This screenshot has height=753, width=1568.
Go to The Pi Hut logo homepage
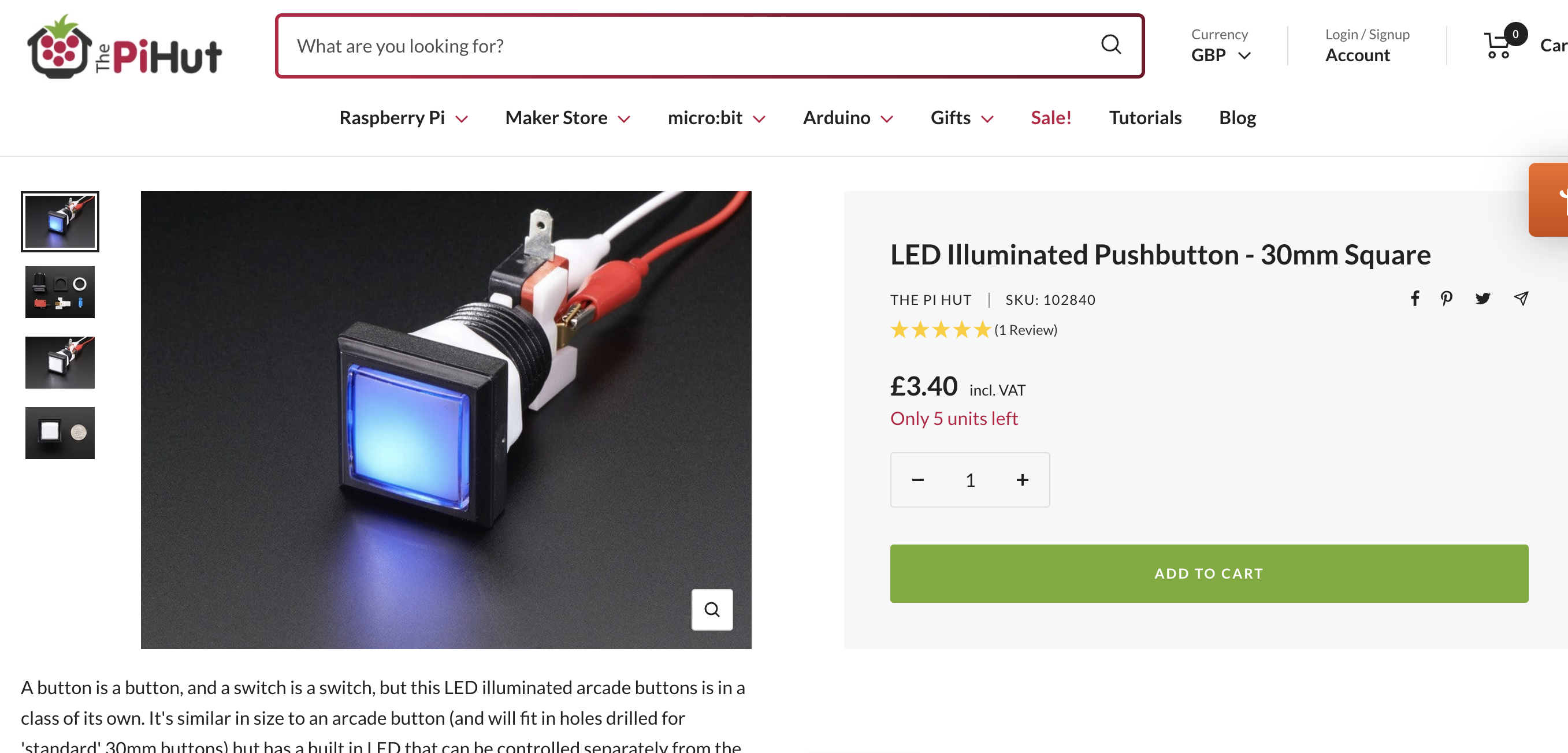(x=125, y=47)
